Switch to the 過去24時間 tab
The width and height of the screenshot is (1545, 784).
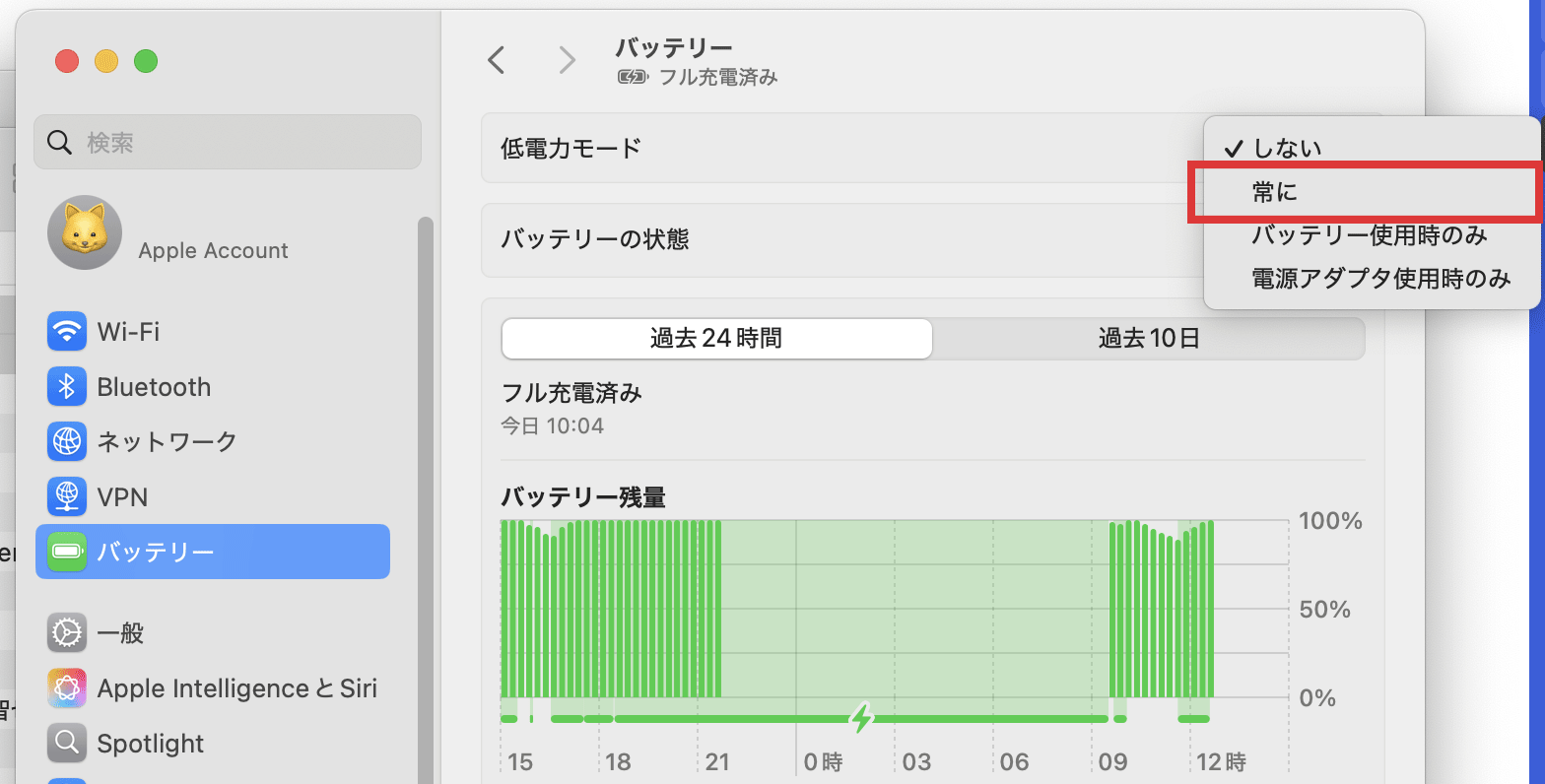717,339
